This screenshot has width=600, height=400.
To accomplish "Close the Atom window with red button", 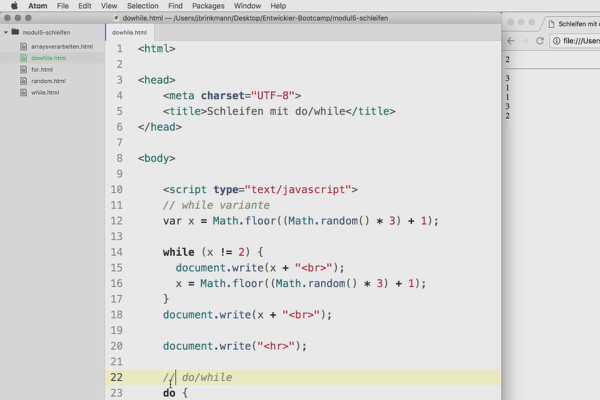I will coord(7,18).
